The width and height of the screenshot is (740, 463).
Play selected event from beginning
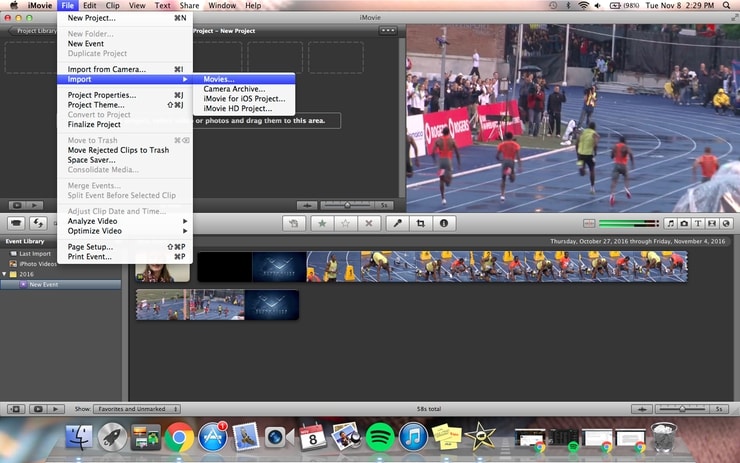(x=55, y=409)
